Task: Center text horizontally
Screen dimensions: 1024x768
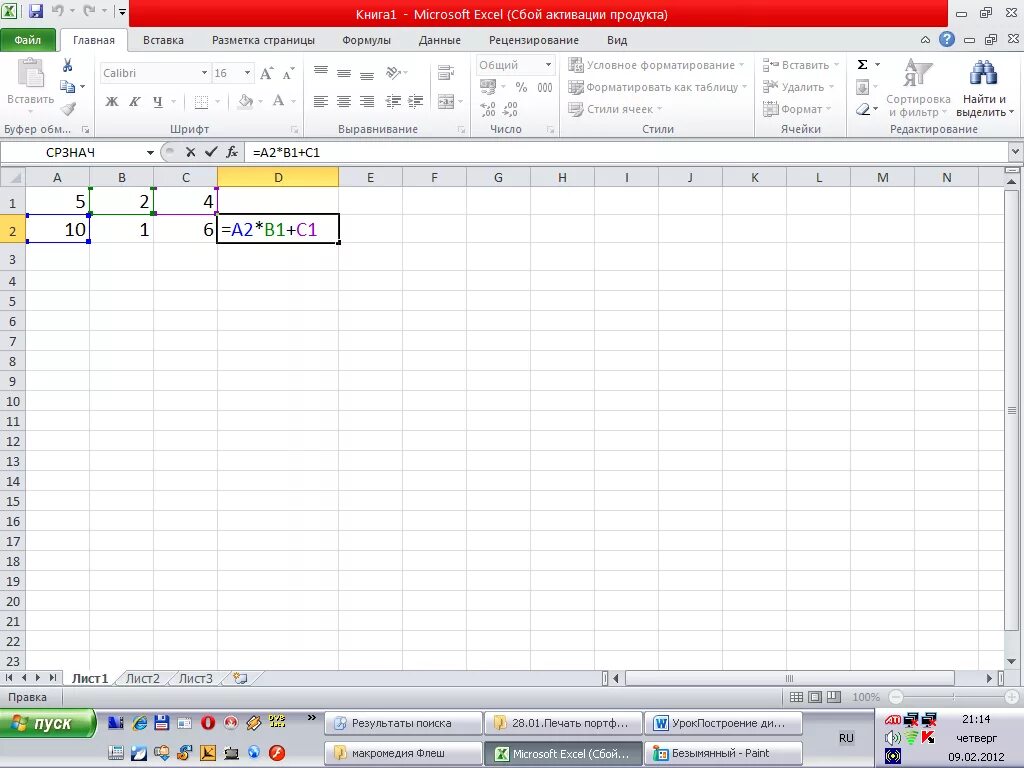Action: [x=344, y=101]
